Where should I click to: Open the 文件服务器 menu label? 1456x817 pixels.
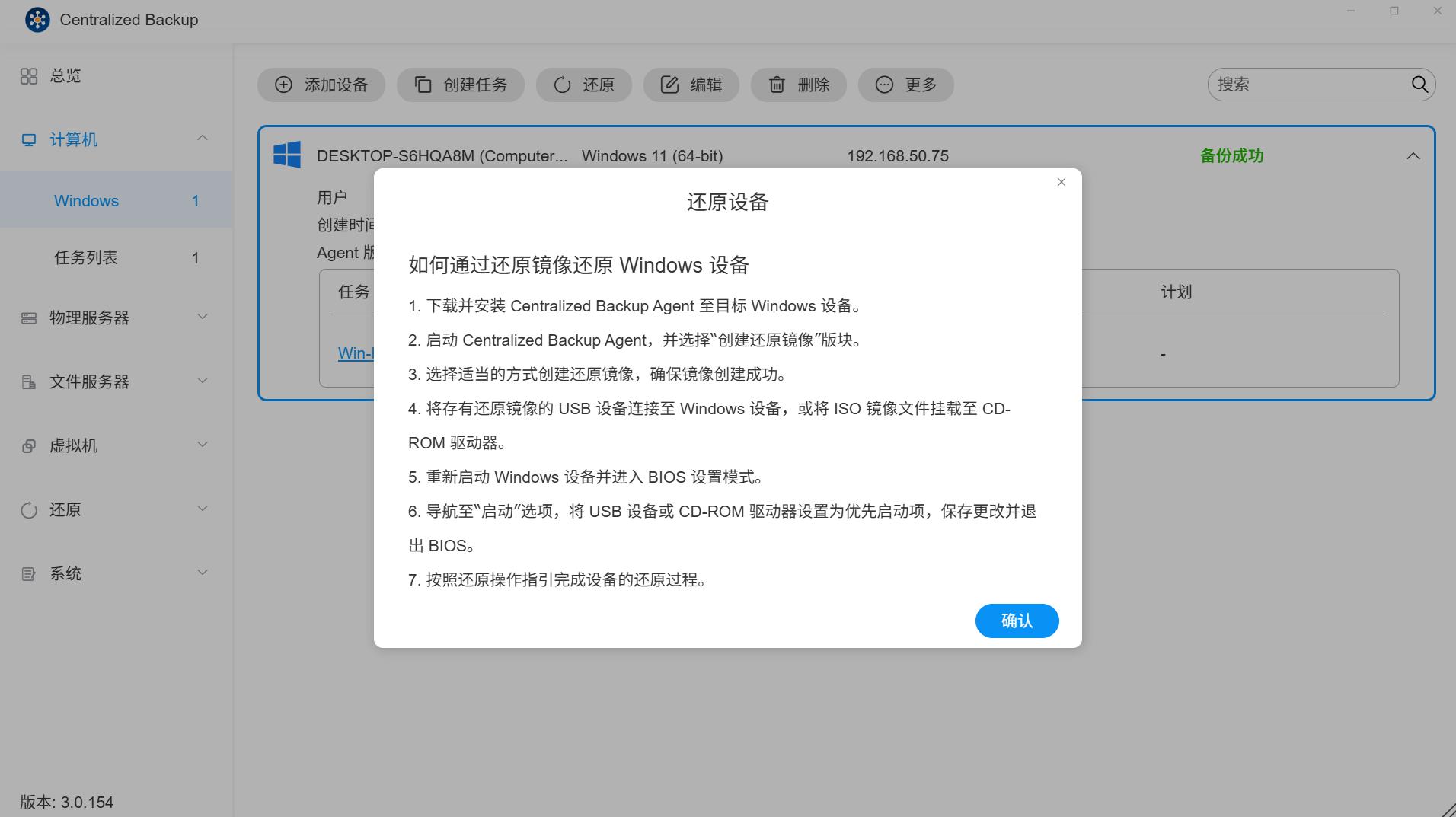(x=89, y=382)
